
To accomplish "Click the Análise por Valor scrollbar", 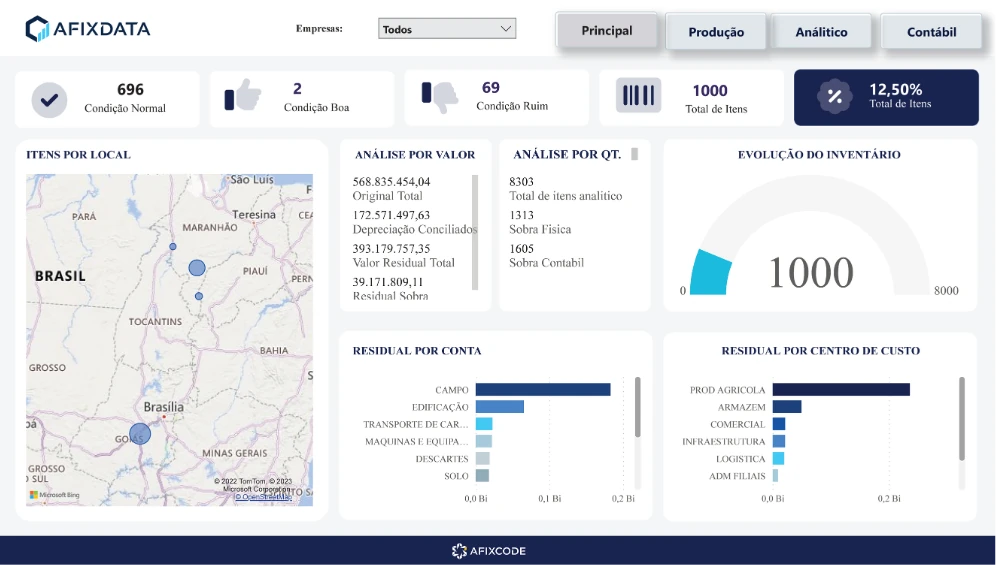I will [x=475, y=232].
